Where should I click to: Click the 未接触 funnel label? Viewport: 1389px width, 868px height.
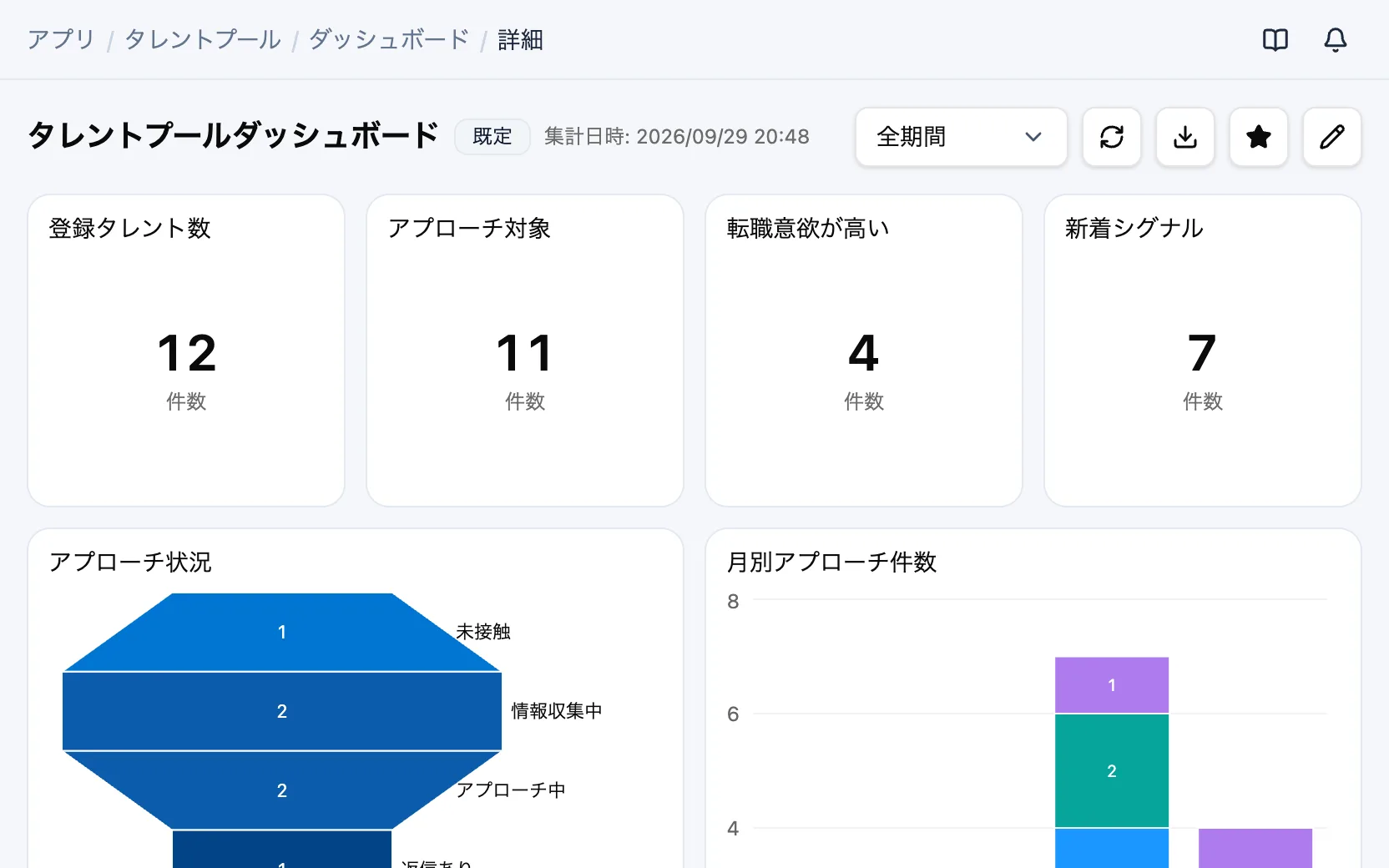click(483, 632)
